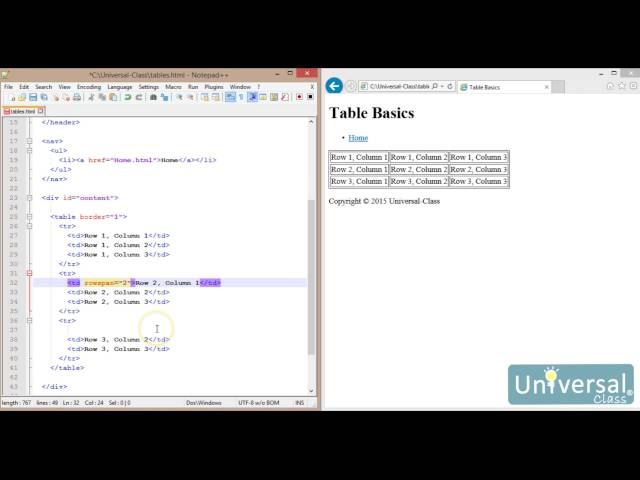Click the Redo arrow icon
The image size is (640, 480).
pyautogui.click(x=139, y=97)
